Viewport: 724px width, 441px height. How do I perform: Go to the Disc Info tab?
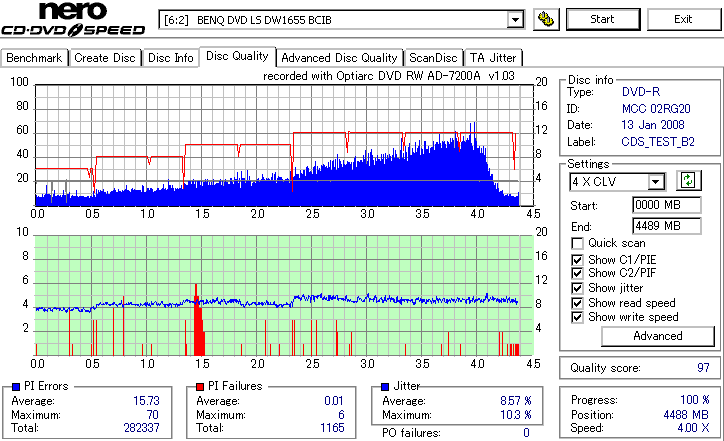click(170, 58)
